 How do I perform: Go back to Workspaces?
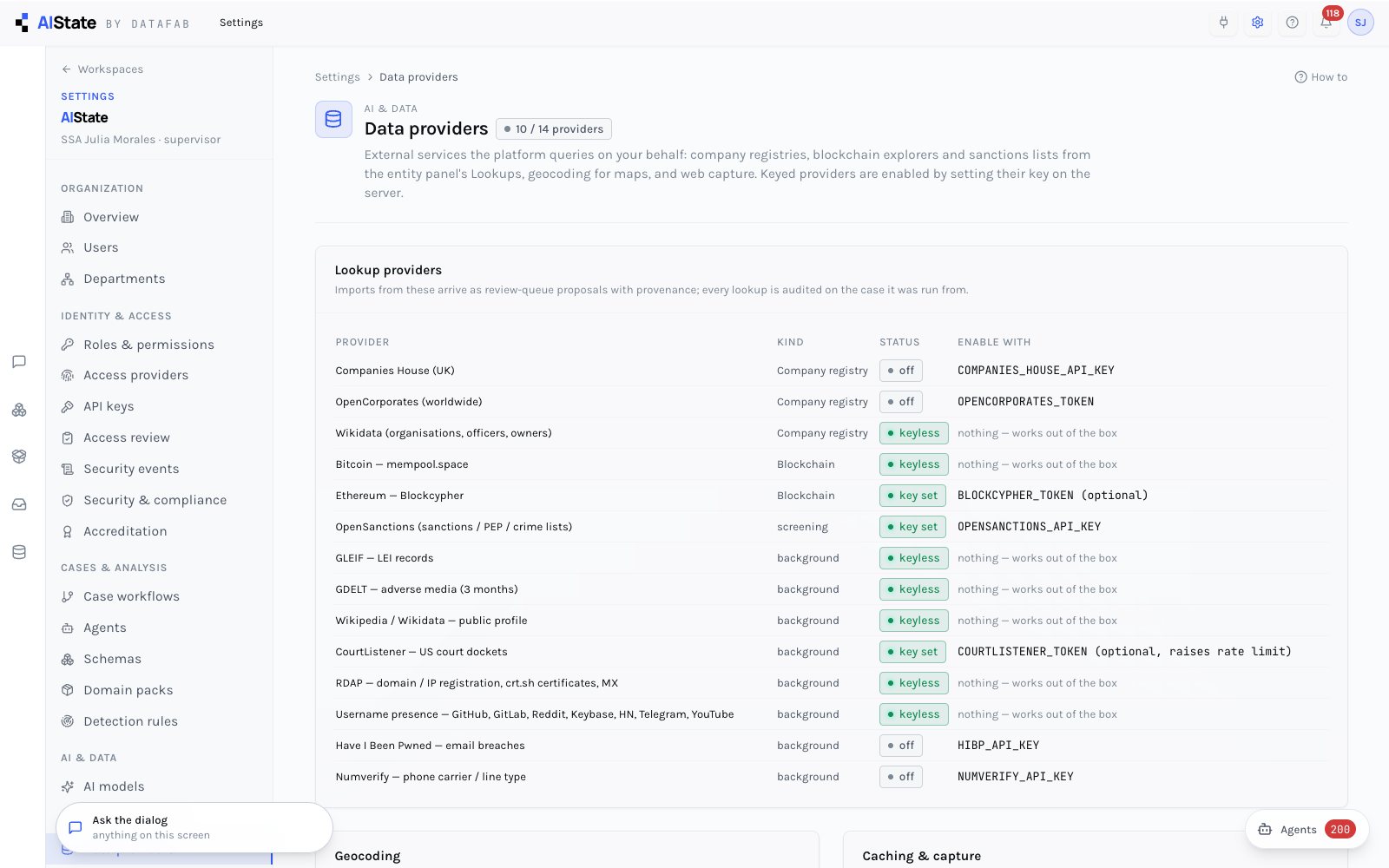point(102,69)
